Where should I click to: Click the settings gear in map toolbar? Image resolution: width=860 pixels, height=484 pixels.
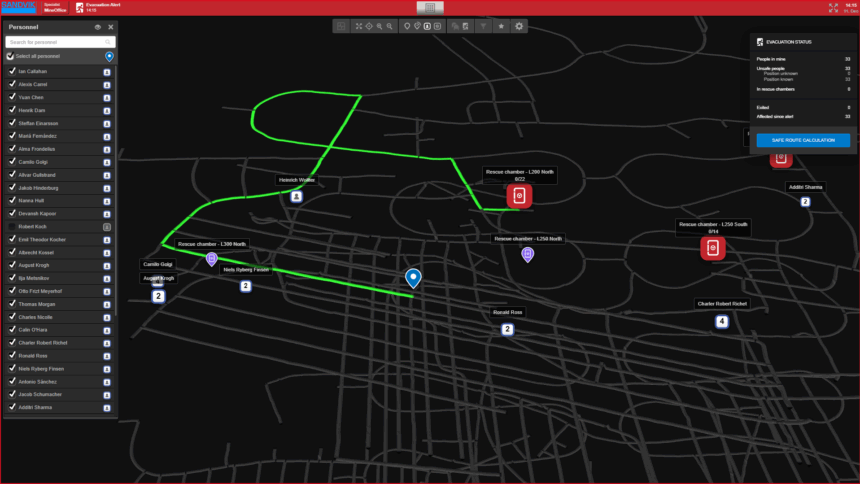(x=519, y=26)
